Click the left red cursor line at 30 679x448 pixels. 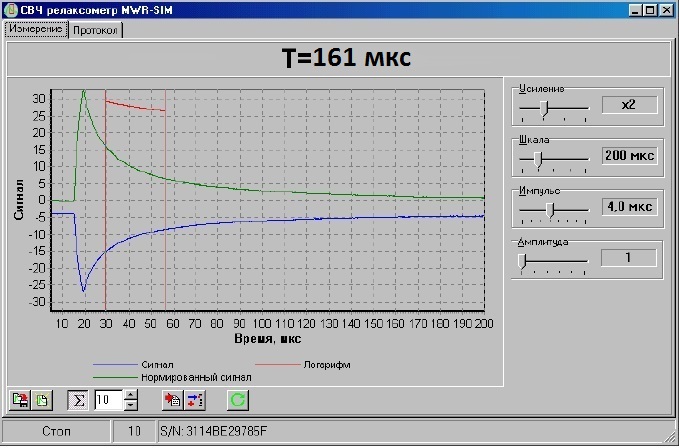click(105, 200)
